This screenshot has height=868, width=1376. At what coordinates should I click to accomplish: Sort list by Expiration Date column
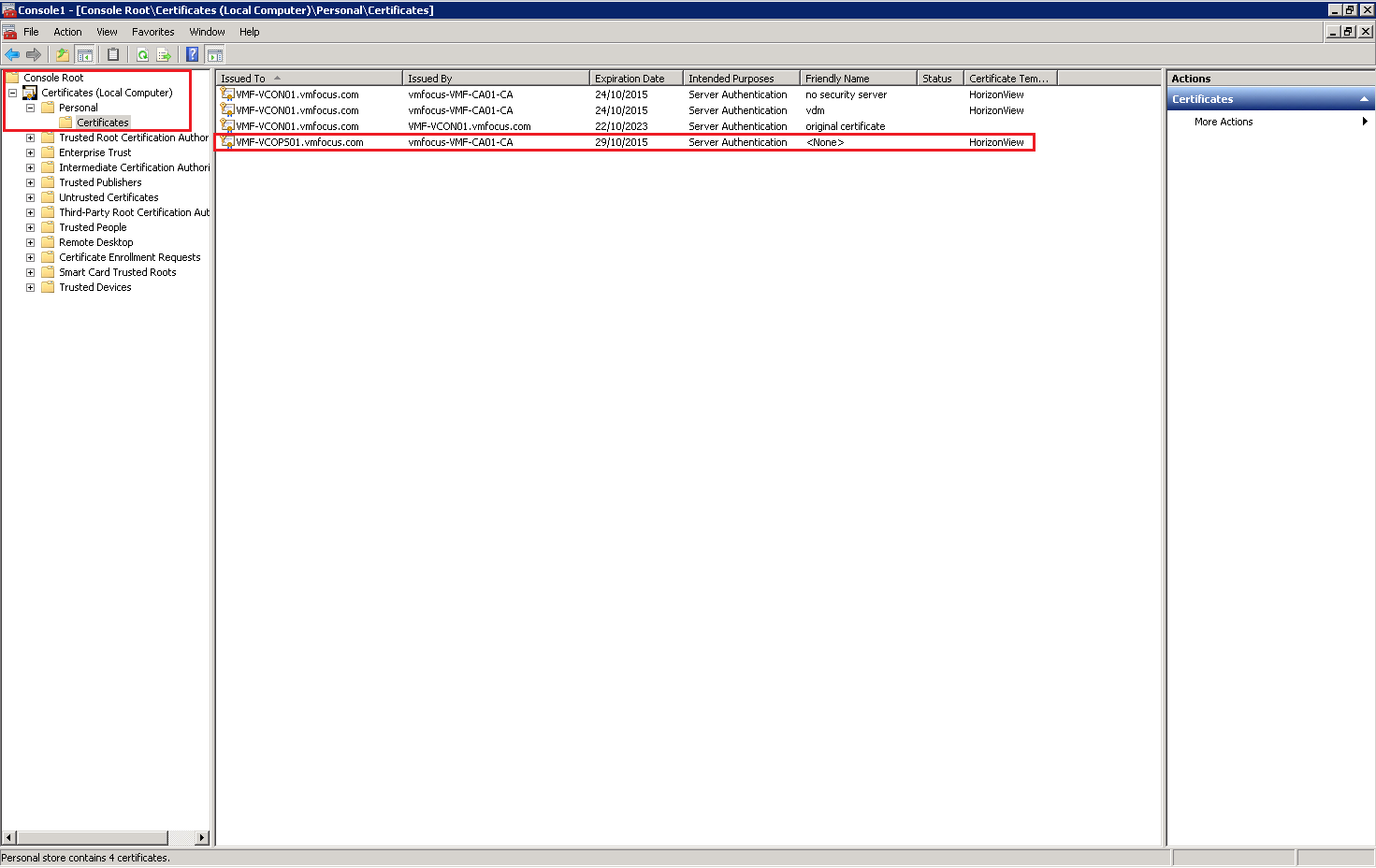(630, 79)
